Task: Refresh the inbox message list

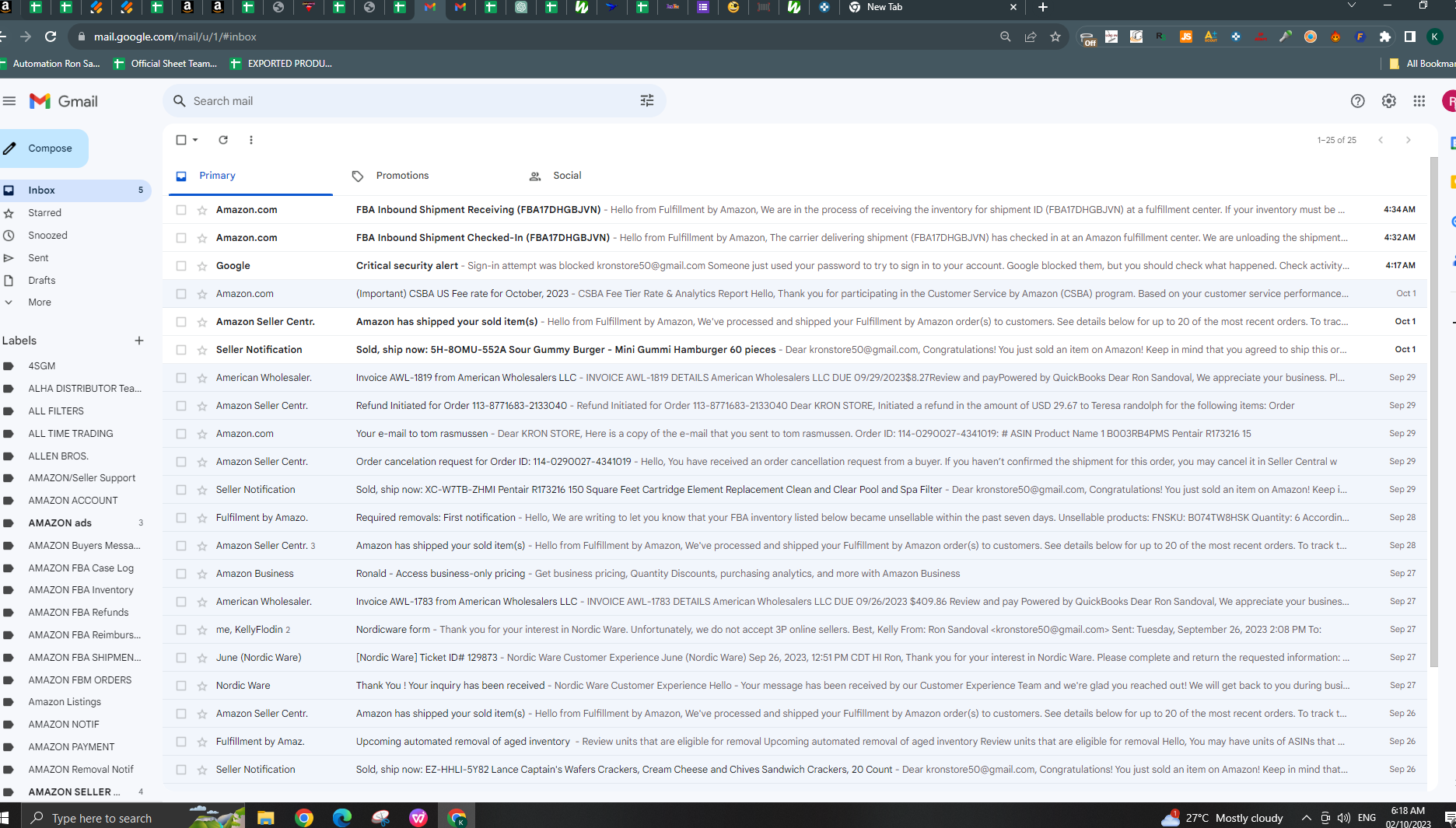Action: point(223,140)
